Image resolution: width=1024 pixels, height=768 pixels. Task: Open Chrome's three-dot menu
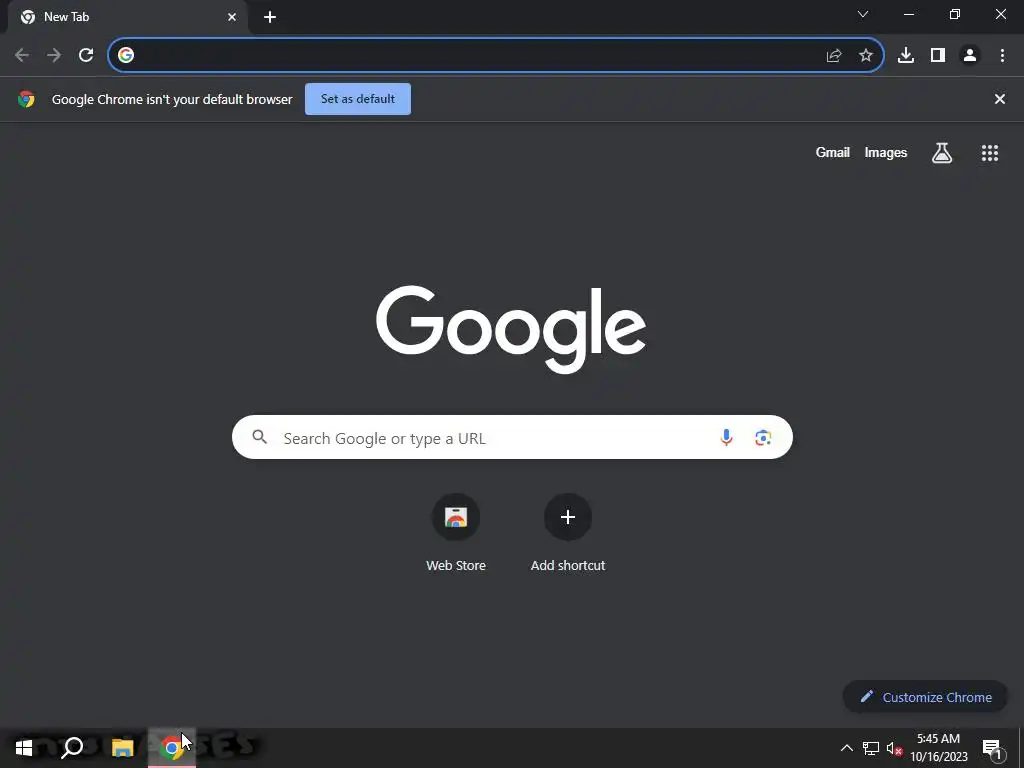coord(1002,56)
